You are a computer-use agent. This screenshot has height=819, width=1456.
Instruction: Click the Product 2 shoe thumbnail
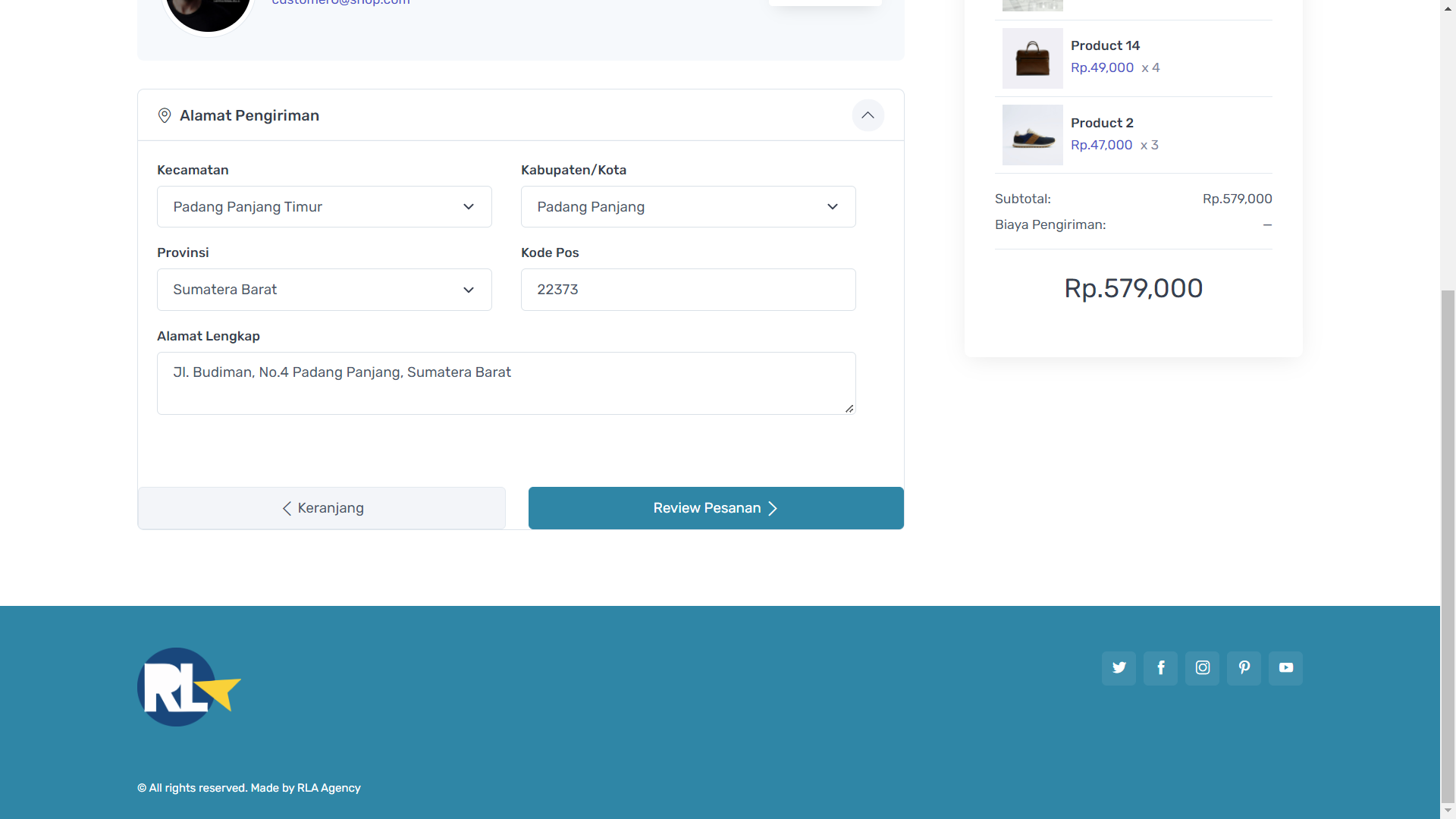[x=1032, y=135]
